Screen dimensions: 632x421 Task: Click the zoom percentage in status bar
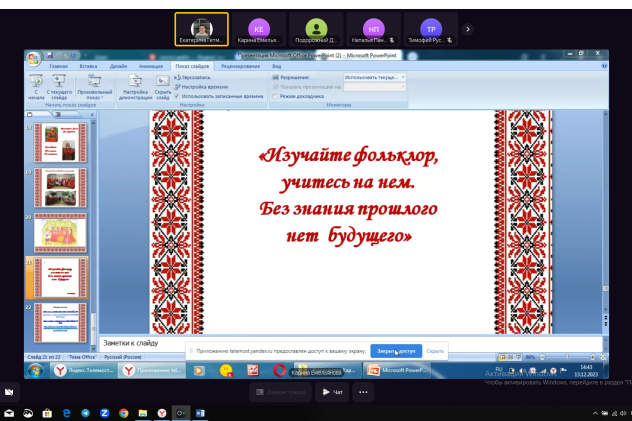click(x=530, y=357)
